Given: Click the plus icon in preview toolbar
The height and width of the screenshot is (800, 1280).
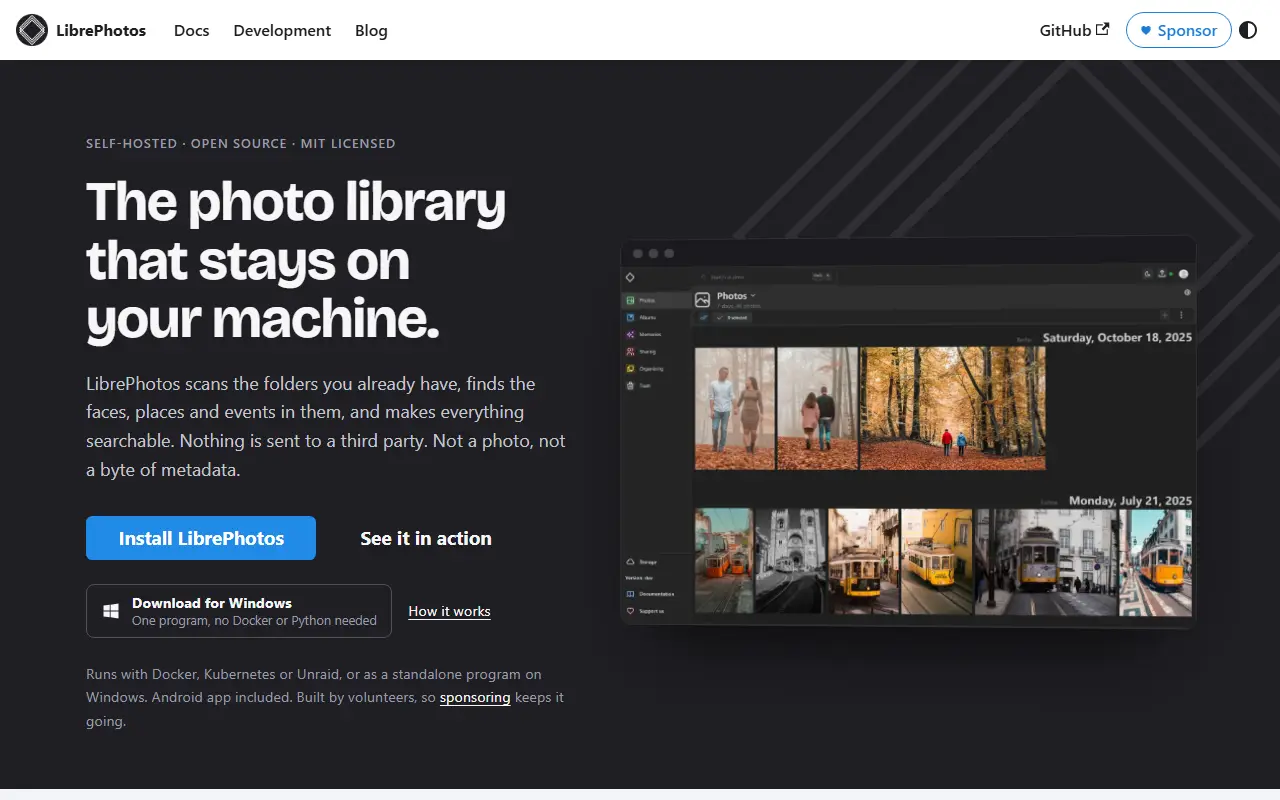Looking at the screenshot, I should (1165, 315).
